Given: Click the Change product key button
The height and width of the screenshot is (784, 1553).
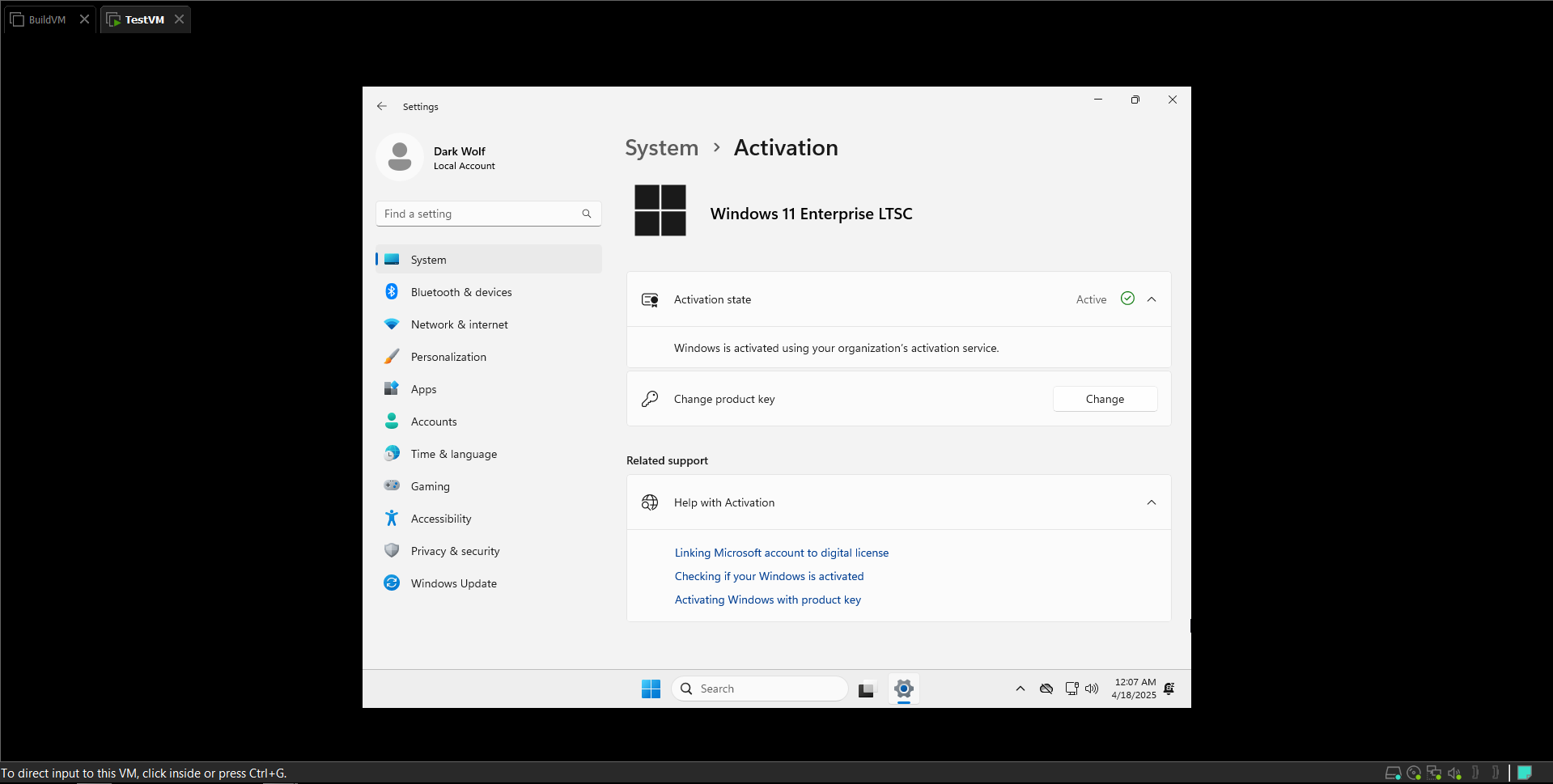Looking at the screenshot, I should pos(1105,399).
